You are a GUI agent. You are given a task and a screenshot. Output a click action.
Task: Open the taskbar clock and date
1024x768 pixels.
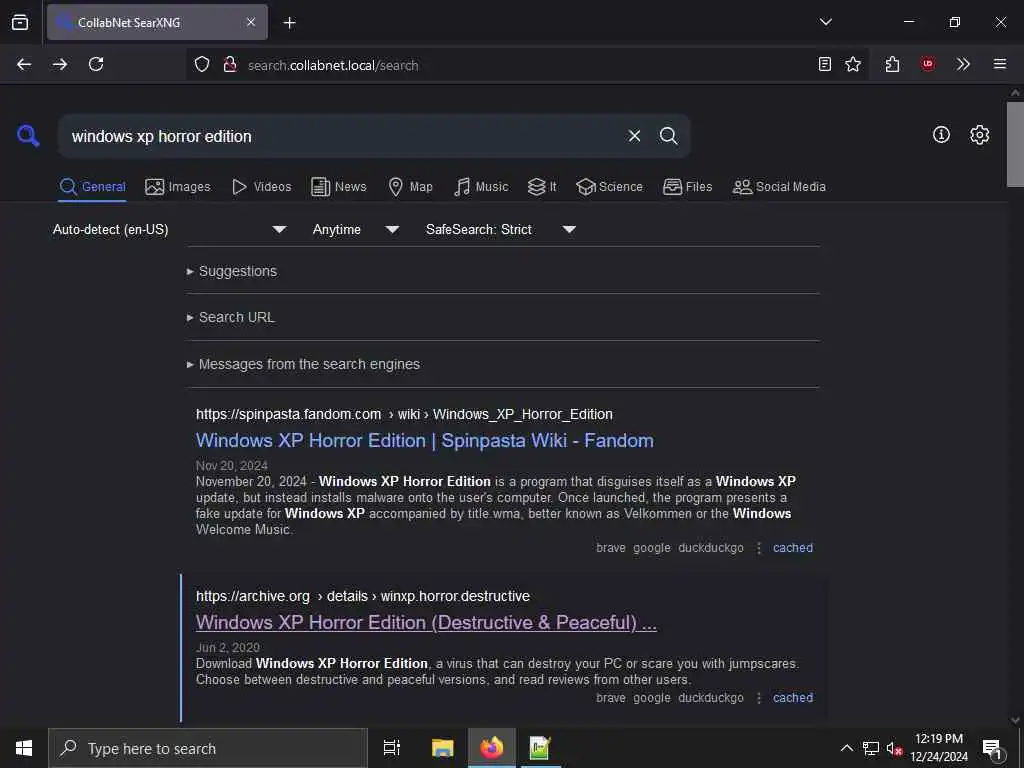pyautogui.click(x=939, y=748)
